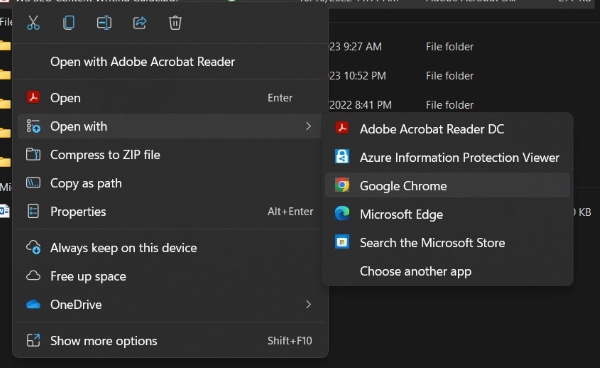Click the Word document icon in Explorer
The height and width of the screenshot is (368, 600).
pyautogui.click(x=4, y=211)
